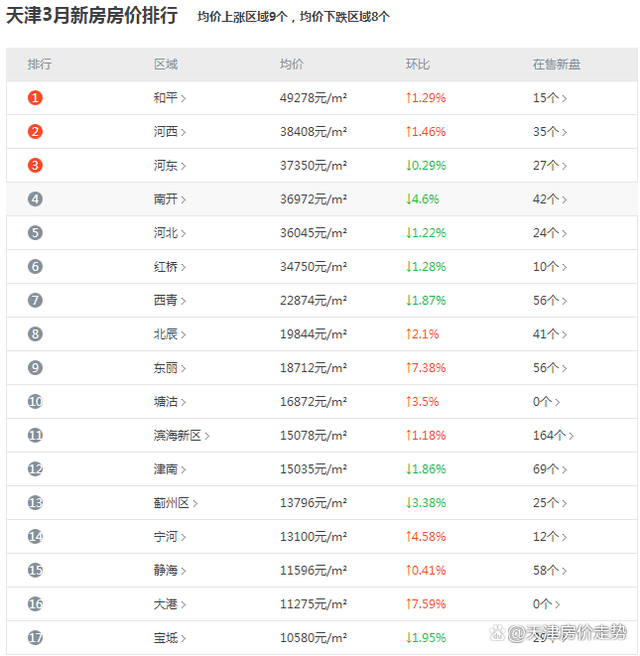Click the red up arrow for 东丽 7.38%
The width and height of the screenshot is (640, 656).
click(408, 368)
